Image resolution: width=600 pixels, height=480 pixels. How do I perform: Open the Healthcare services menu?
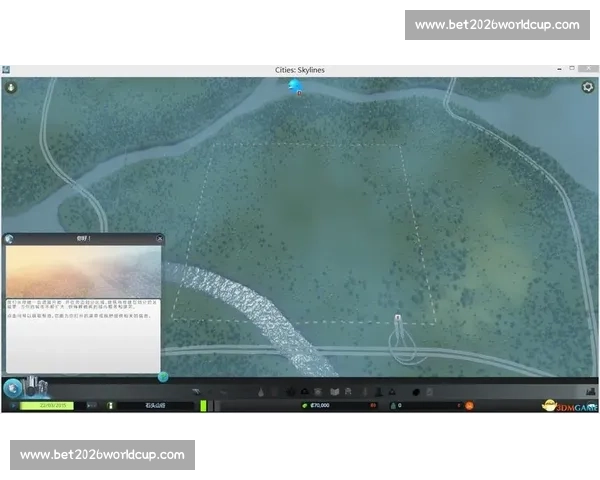[290, 392]
